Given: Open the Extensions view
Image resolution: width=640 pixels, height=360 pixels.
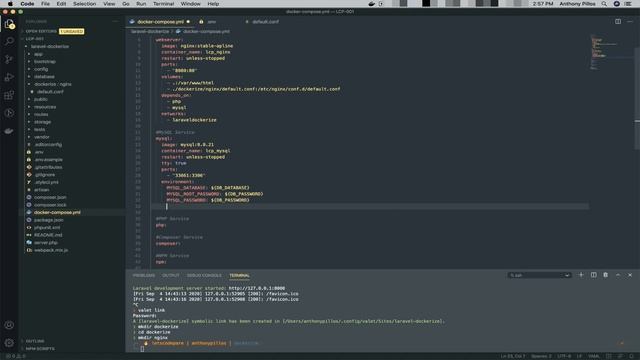Looking at the screenshot, I should click(9, 95).
